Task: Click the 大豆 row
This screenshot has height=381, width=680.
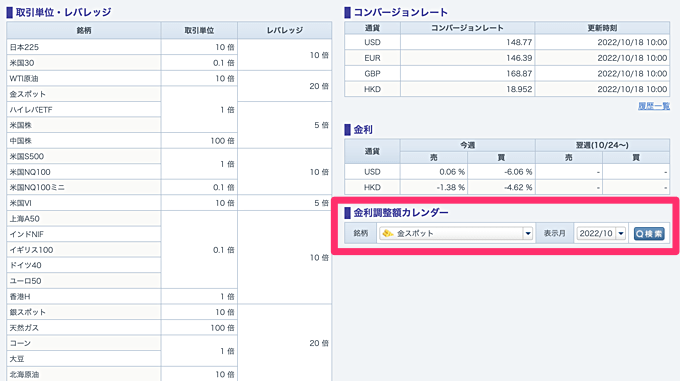Action: [x=84, y=359]
